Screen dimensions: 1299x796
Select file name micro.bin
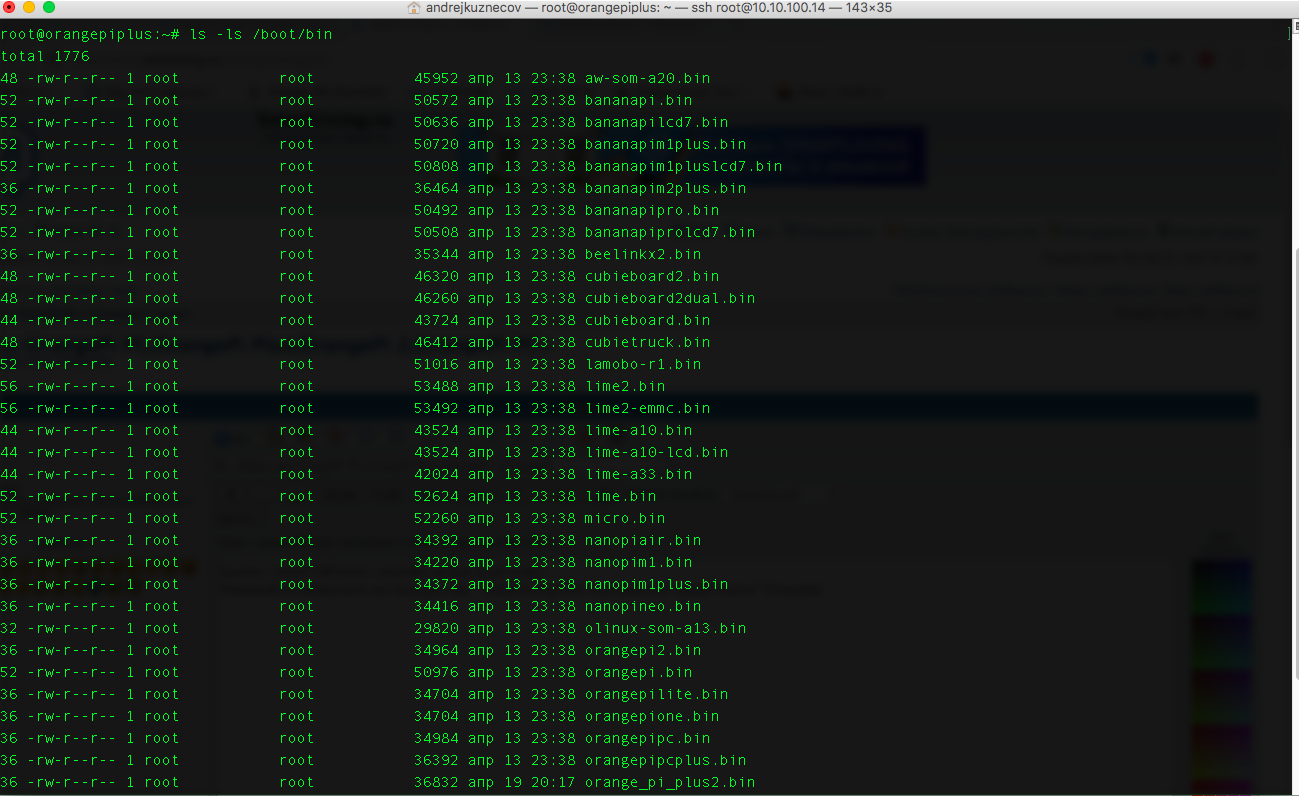pyautogui.click(x=625, y=518)
